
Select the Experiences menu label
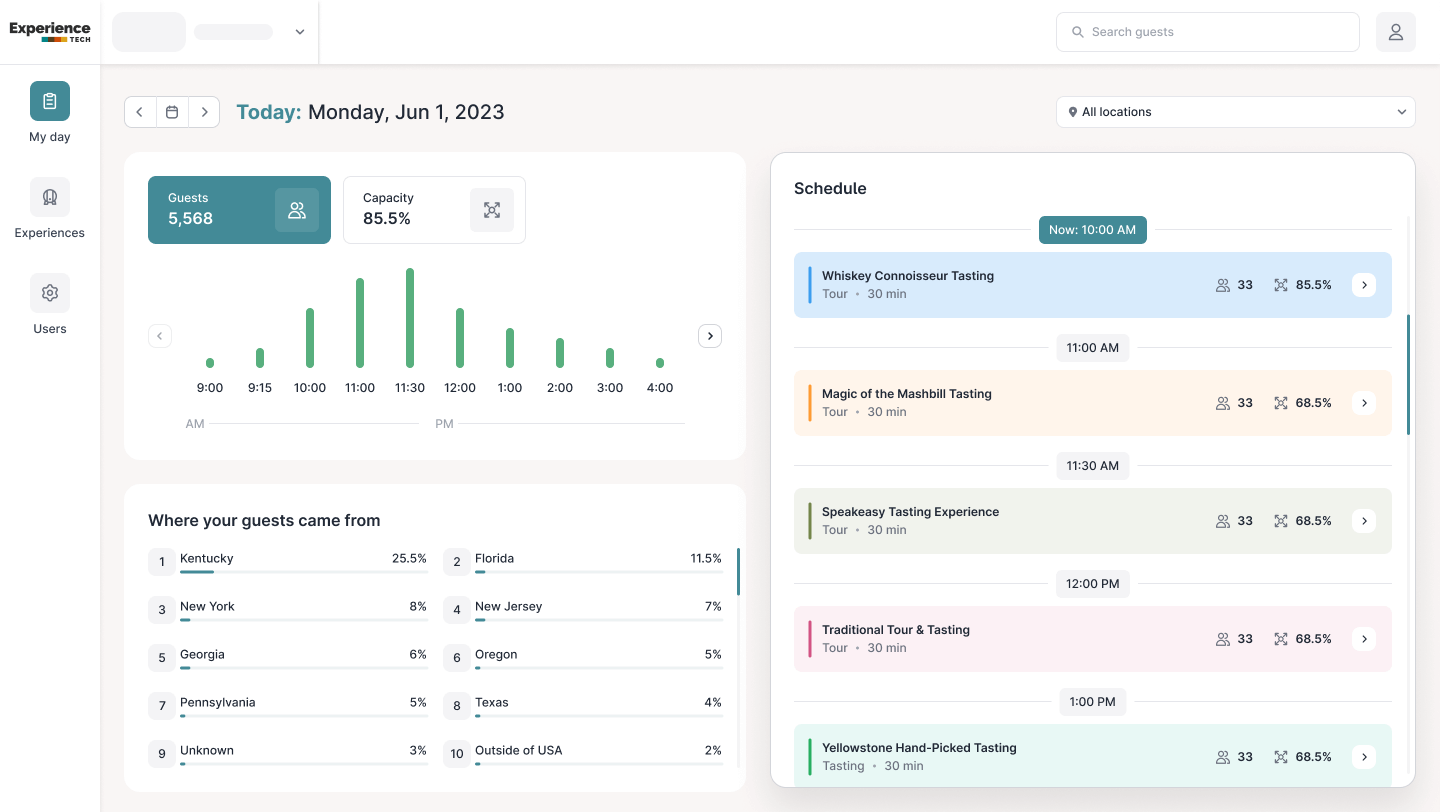(50, 233)
